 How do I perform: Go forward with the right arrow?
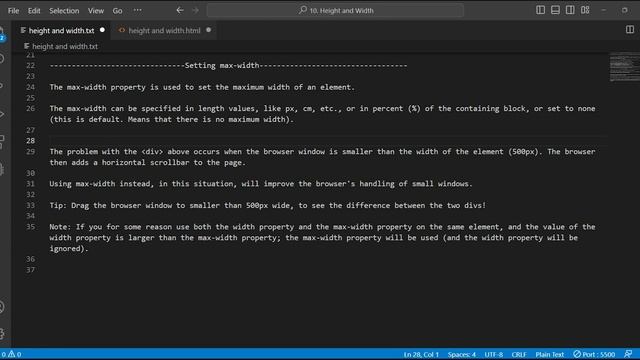[196, 11]
